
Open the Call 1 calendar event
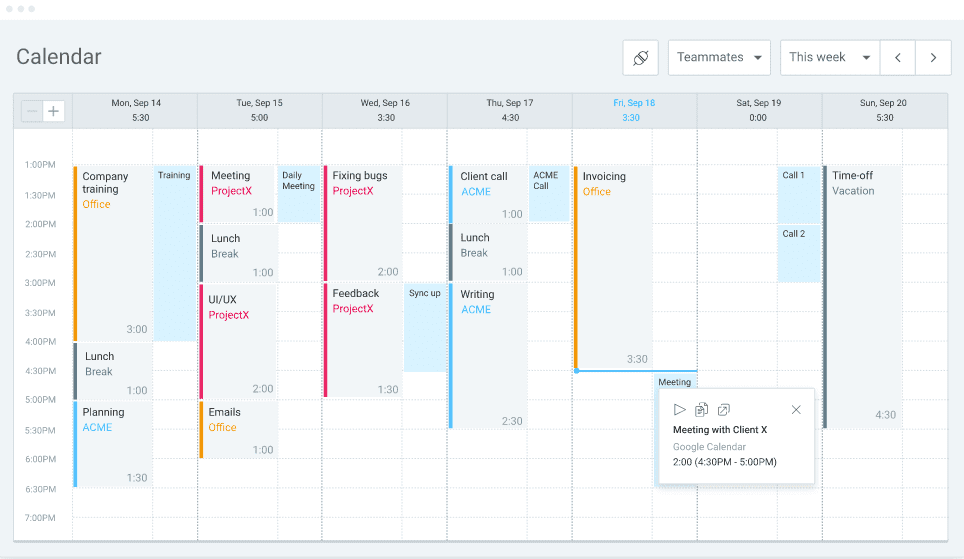pos(799,194)
